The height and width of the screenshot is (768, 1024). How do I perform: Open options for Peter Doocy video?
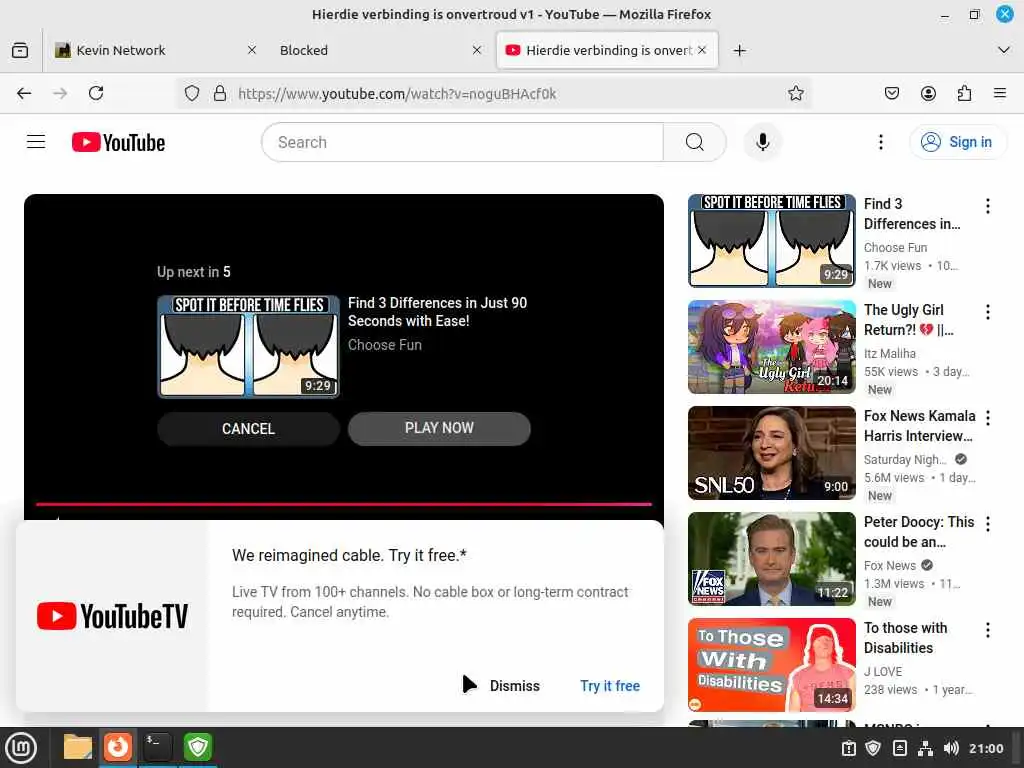tap(987, 524)
